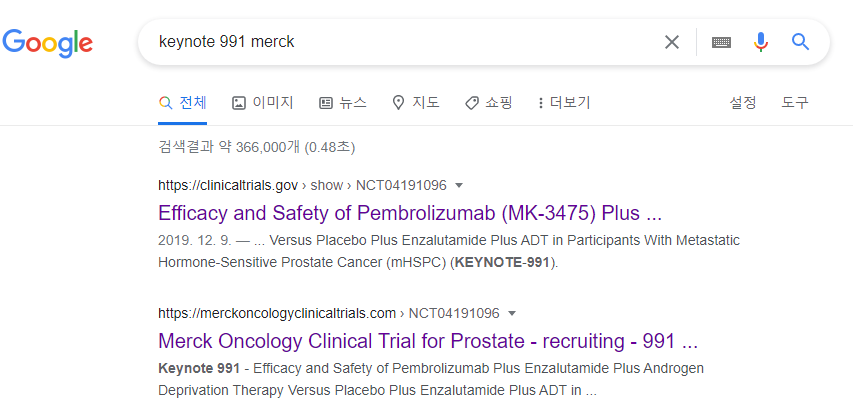This screenshot has height=411, width=853.
Task: Select the 전체 all results tab
Action: click(182, 102)
